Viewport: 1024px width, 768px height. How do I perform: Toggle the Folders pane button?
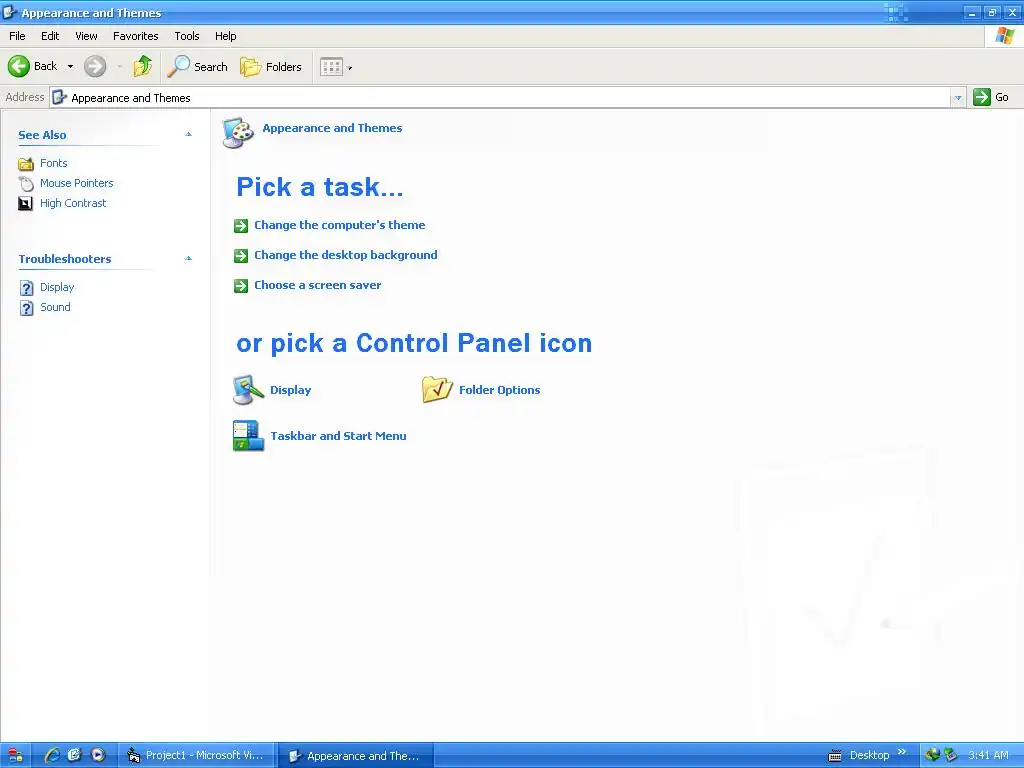[x=270, y=67]
